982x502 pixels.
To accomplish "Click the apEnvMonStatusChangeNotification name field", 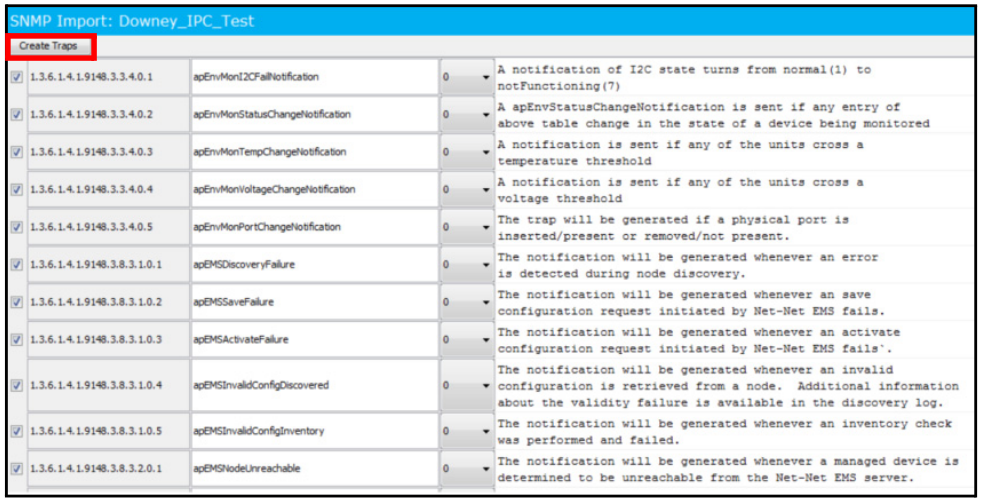I will 314,115.
